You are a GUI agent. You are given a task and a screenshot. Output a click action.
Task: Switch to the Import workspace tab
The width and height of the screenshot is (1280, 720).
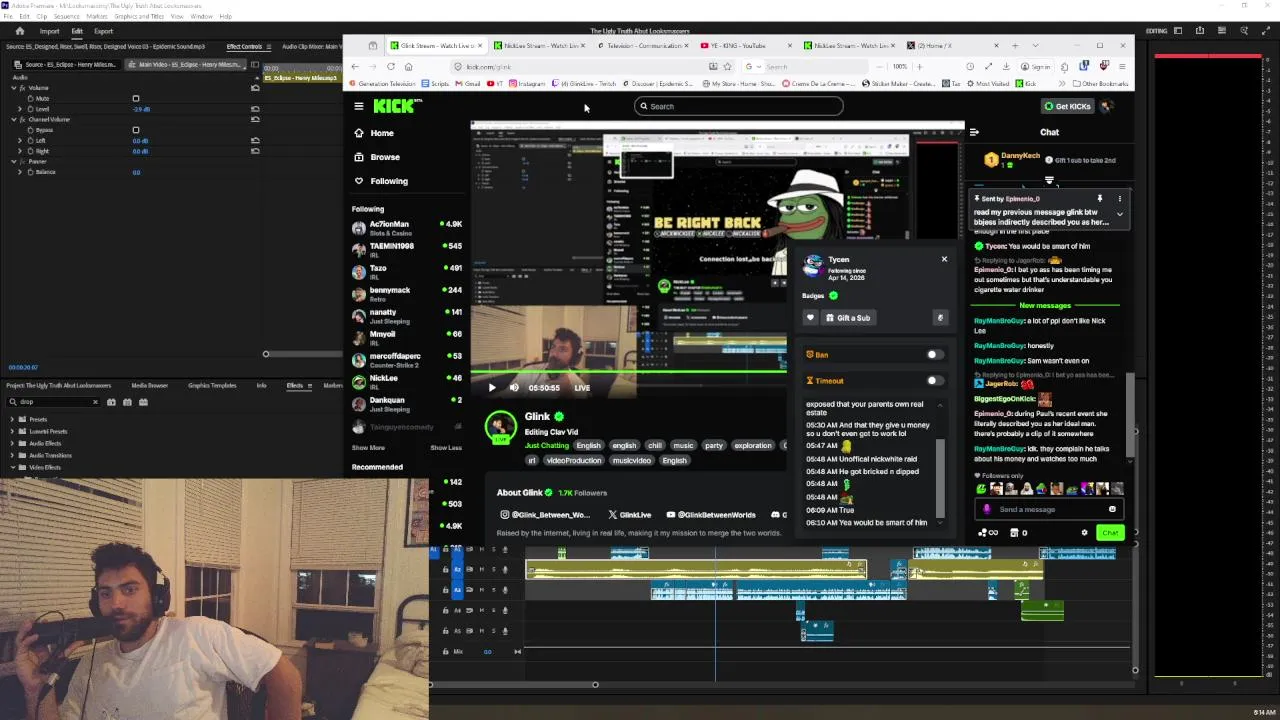coord(49,31)
